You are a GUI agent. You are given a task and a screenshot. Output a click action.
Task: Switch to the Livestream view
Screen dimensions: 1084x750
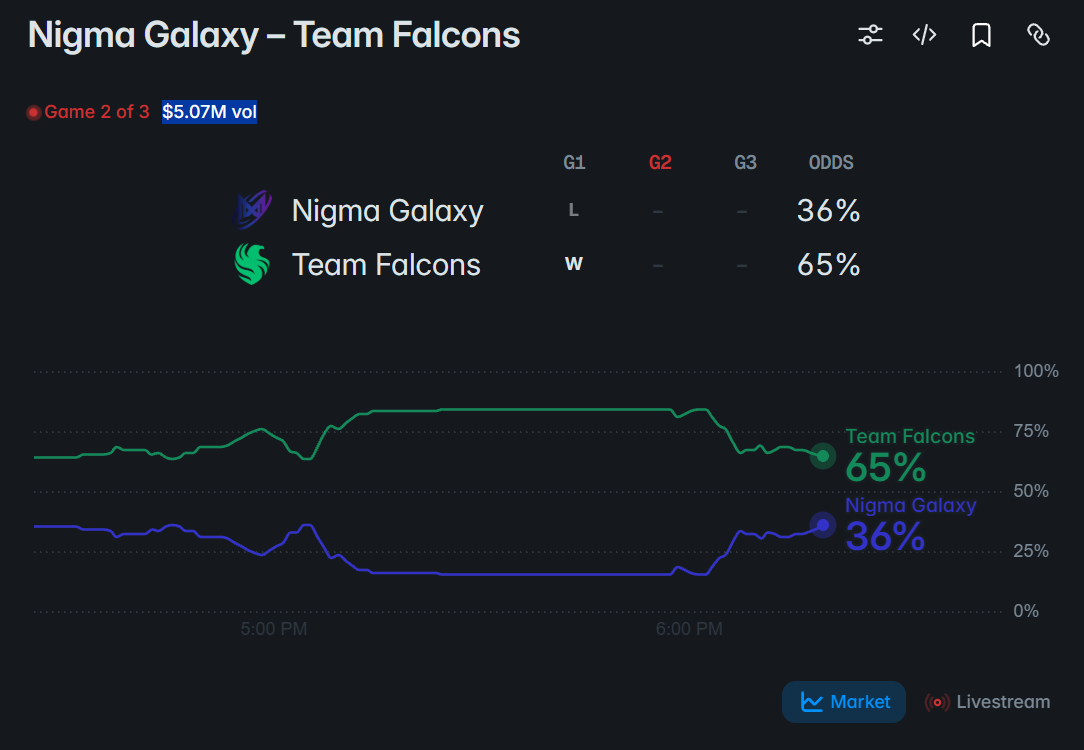(x=987, y=702)
